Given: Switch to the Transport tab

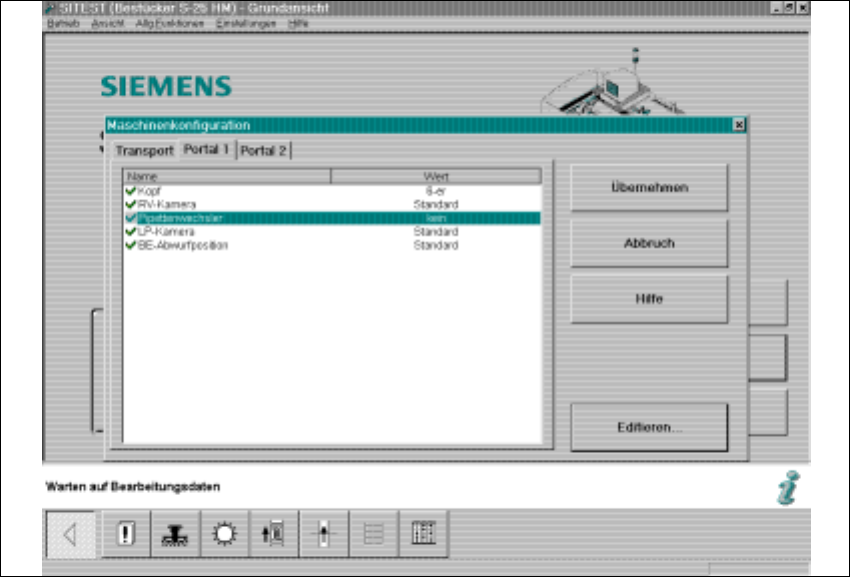Looking at the screenshot, I should [x=144, y=151].
